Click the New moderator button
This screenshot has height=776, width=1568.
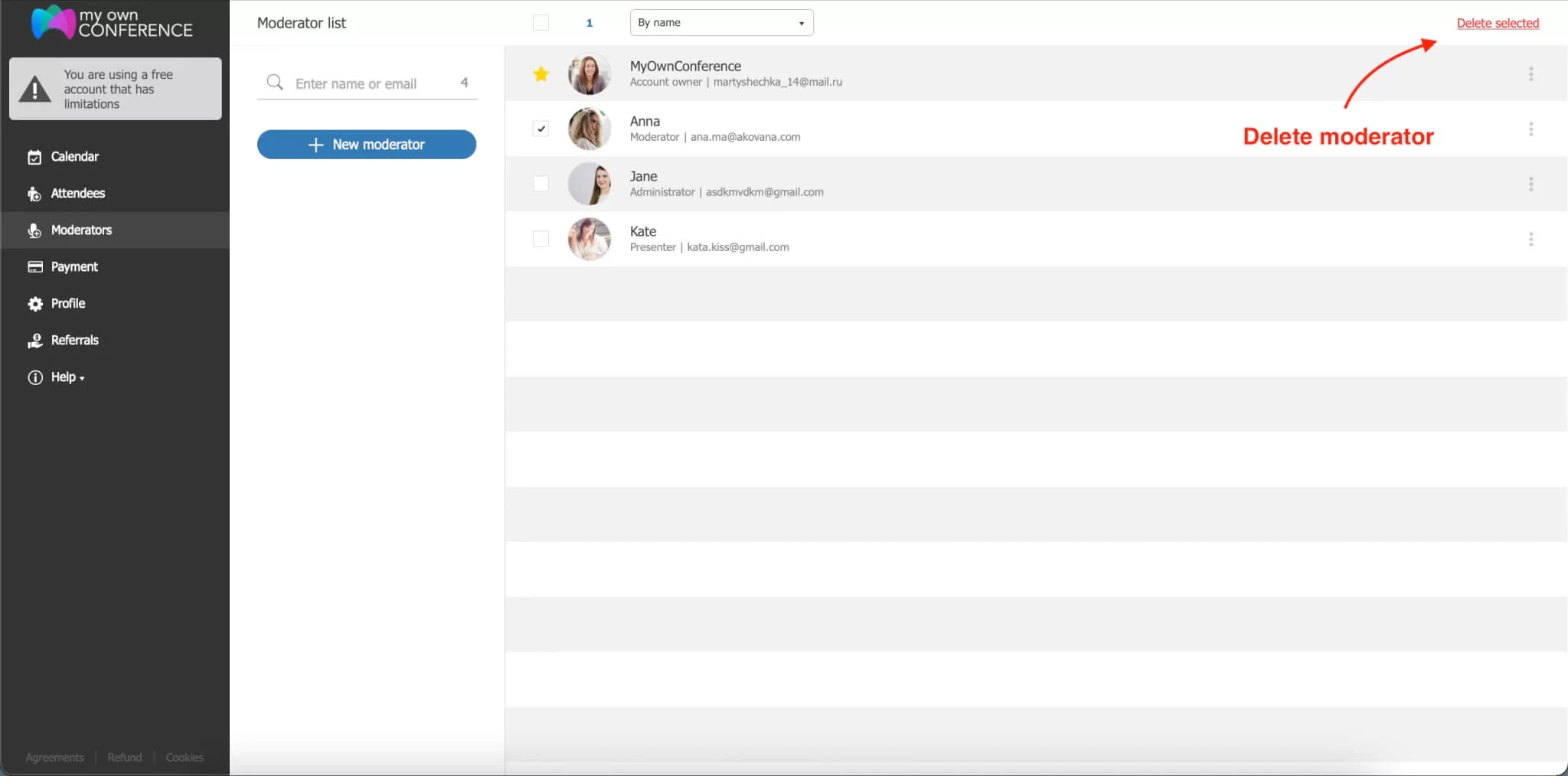click(x=366, y=144)
